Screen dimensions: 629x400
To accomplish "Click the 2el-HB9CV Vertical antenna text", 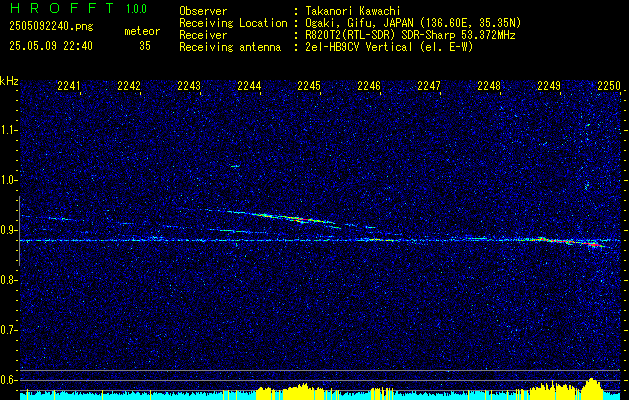I will coord(387,47).
